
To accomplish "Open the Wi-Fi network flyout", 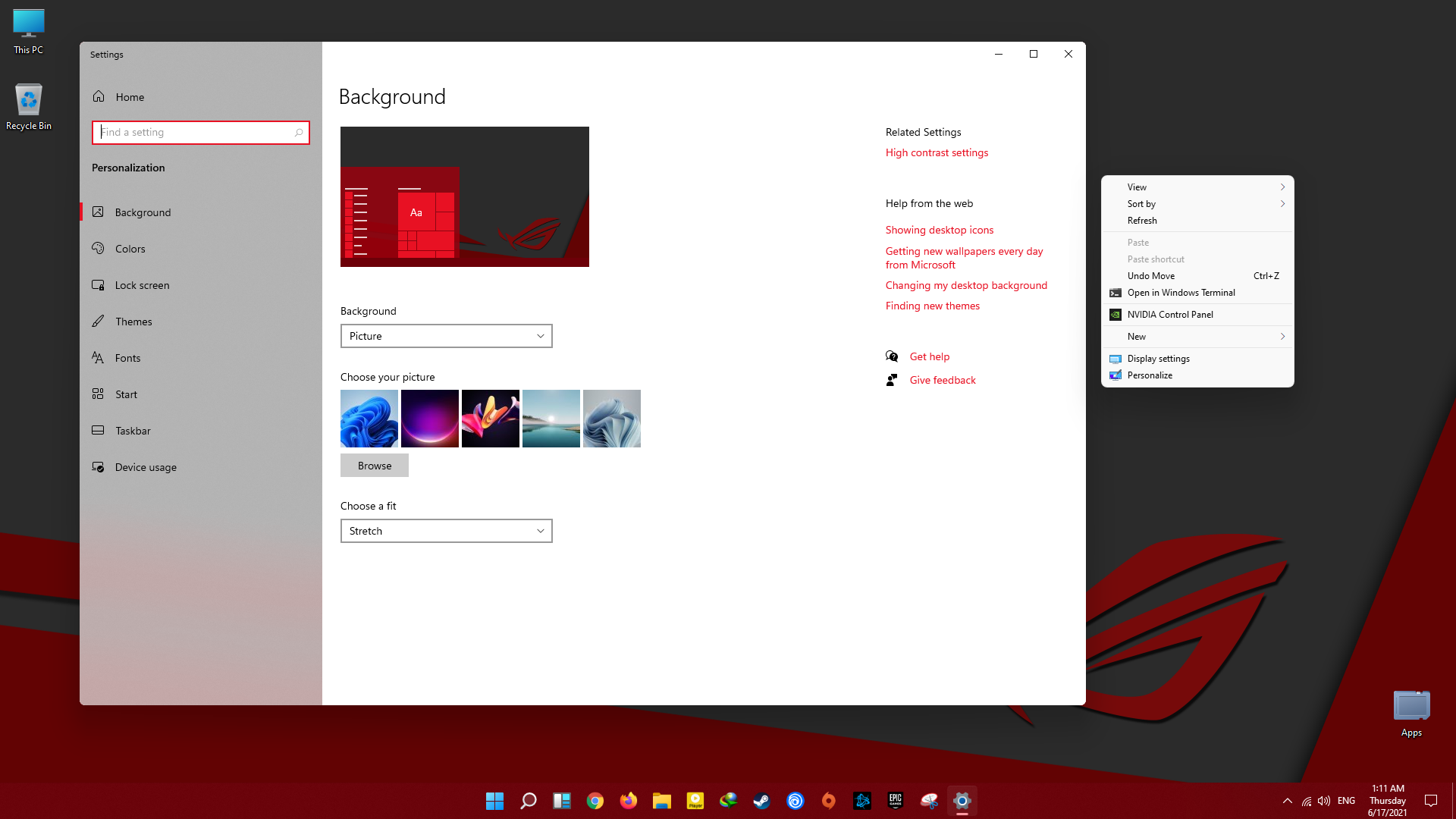I will (x=1307, y=801).
